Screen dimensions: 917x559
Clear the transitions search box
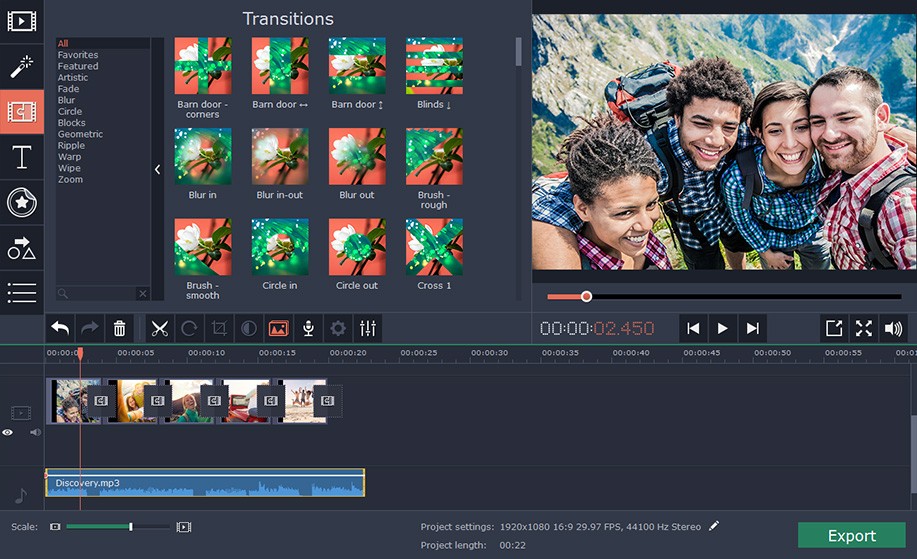pos(143,294)
